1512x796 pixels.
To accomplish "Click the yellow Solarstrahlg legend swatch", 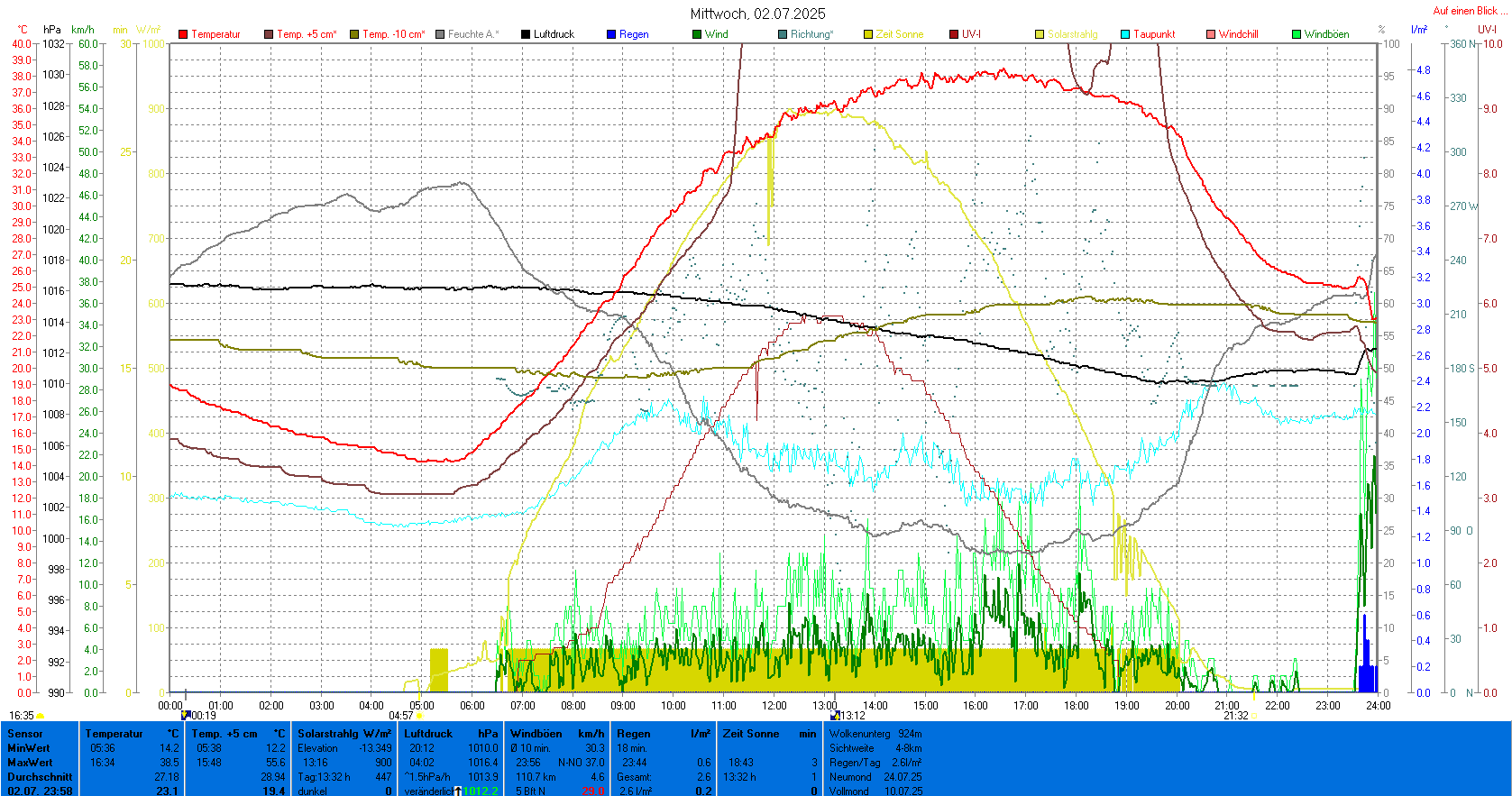I will (1040, 34).
